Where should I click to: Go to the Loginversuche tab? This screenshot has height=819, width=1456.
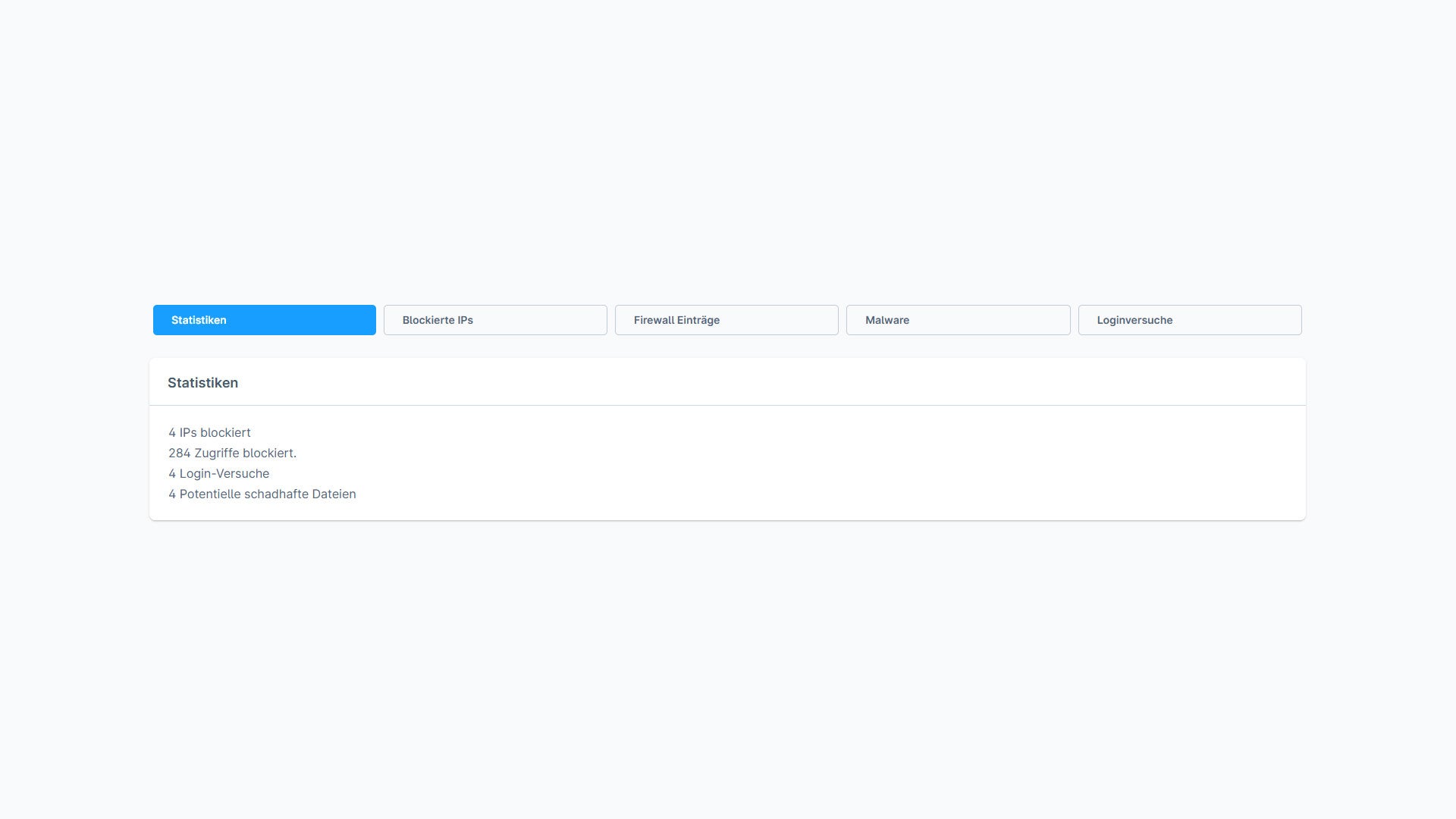tap(1190, 320)
